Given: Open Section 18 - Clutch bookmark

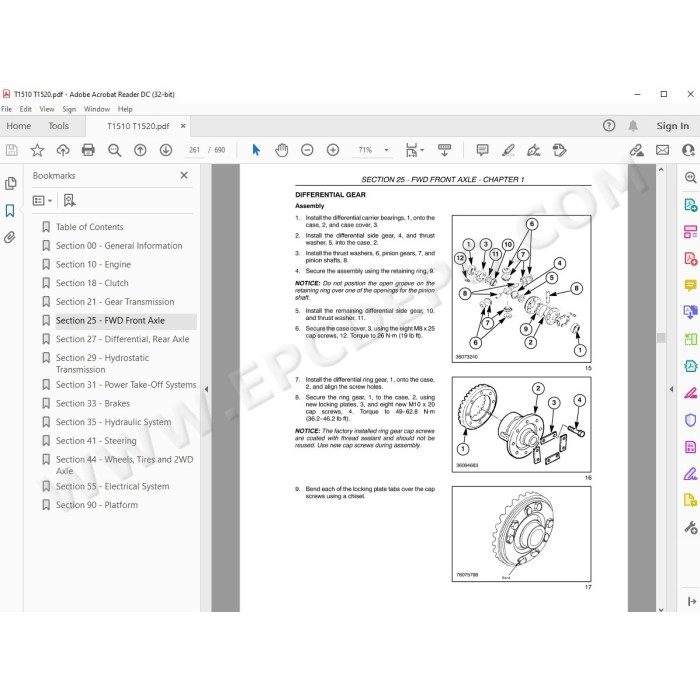Looking at the screenshot, I should tap(92, 283).
